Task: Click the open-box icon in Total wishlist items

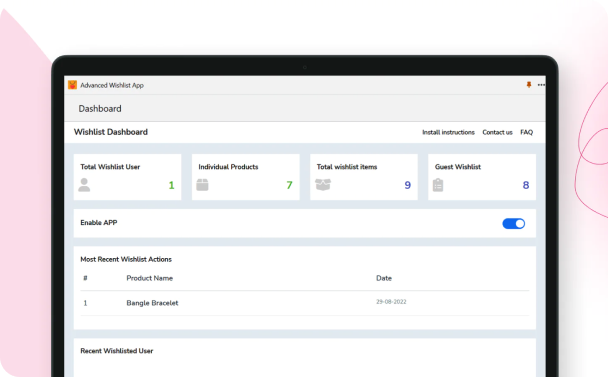Action: 323,185
